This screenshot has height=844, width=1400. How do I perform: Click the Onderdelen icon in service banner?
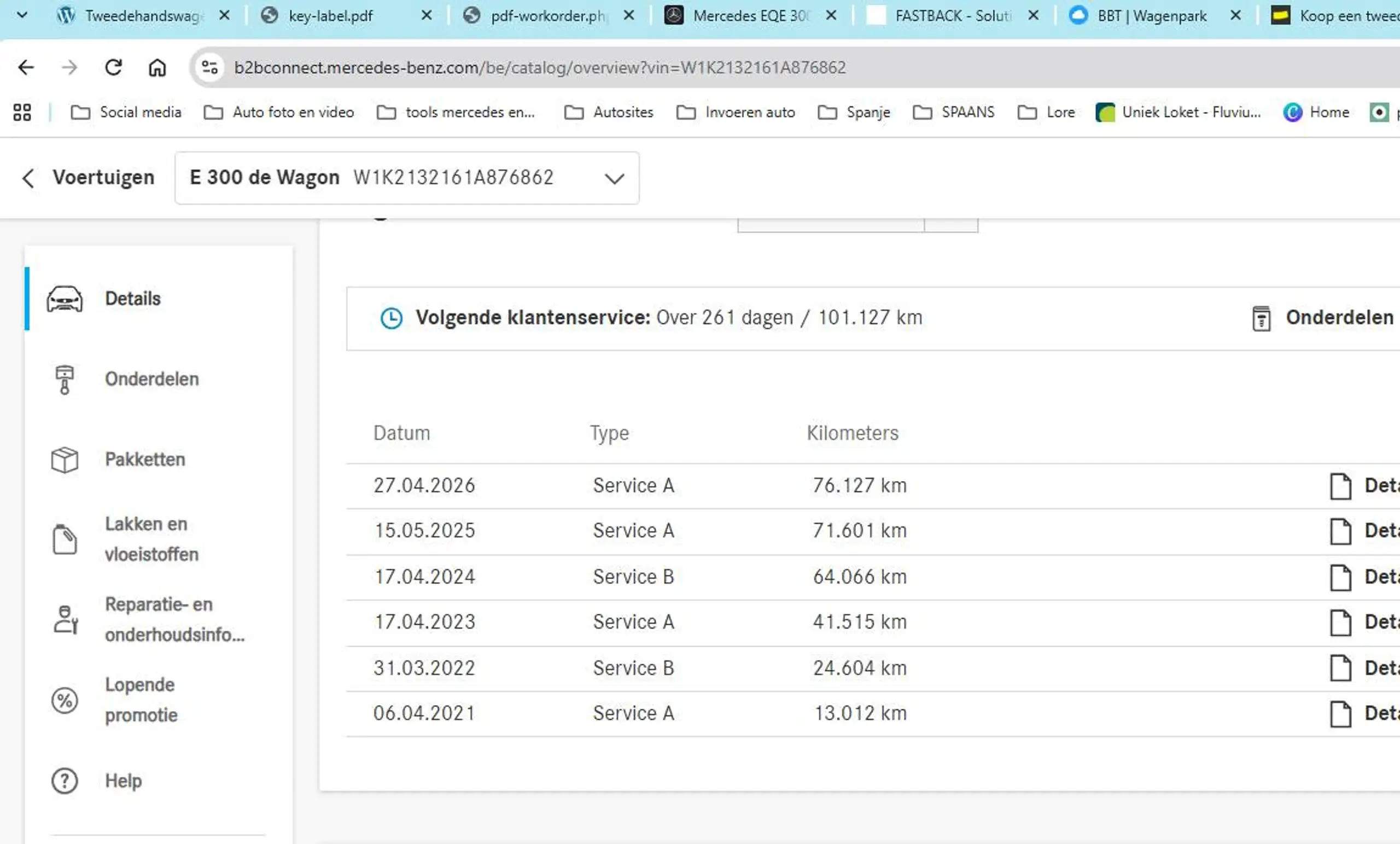[x=1261, y=318]
